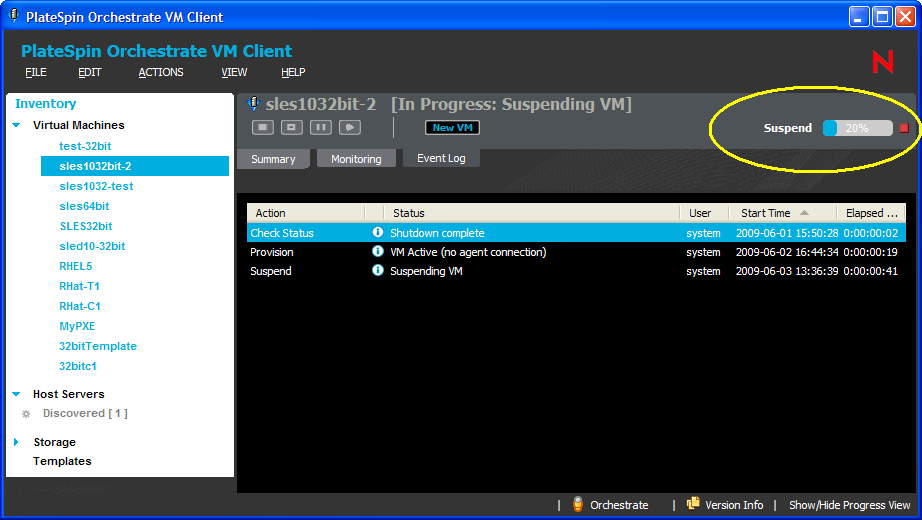Screen dimensions: 922x520
Task: Select sles64bit virtual machine
Action: tap(84, 206)
